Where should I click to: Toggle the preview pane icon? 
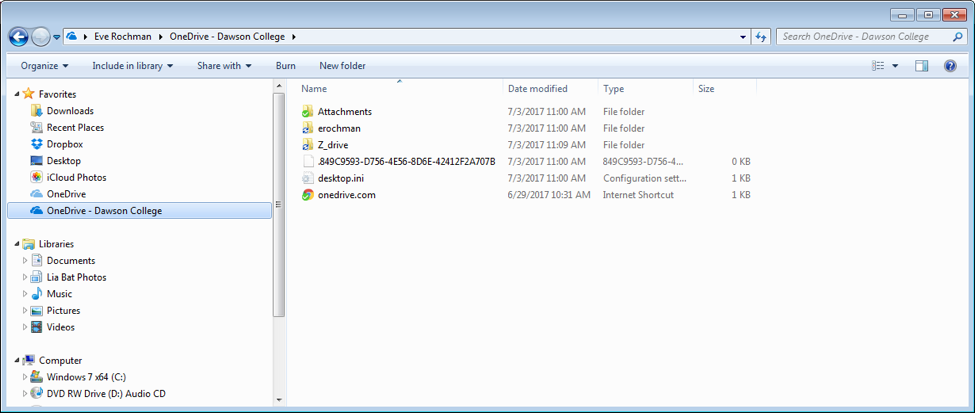(x=922, y=65)
